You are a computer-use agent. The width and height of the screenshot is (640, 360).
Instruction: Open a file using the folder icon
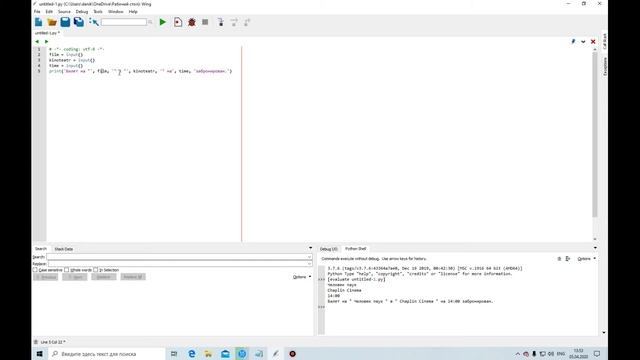point(52,22)
